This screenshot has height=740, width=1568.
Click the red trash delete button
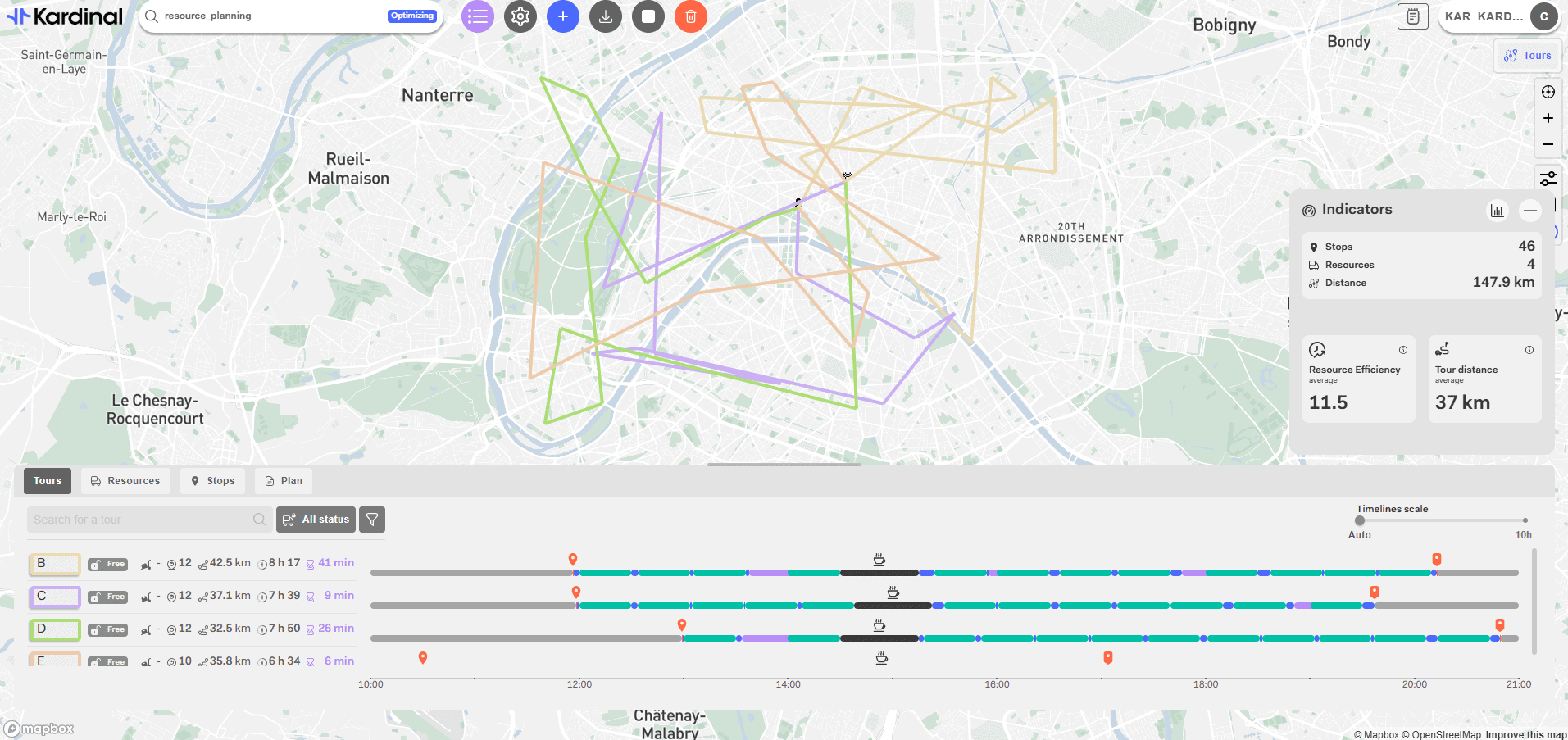tap(691, 16)
